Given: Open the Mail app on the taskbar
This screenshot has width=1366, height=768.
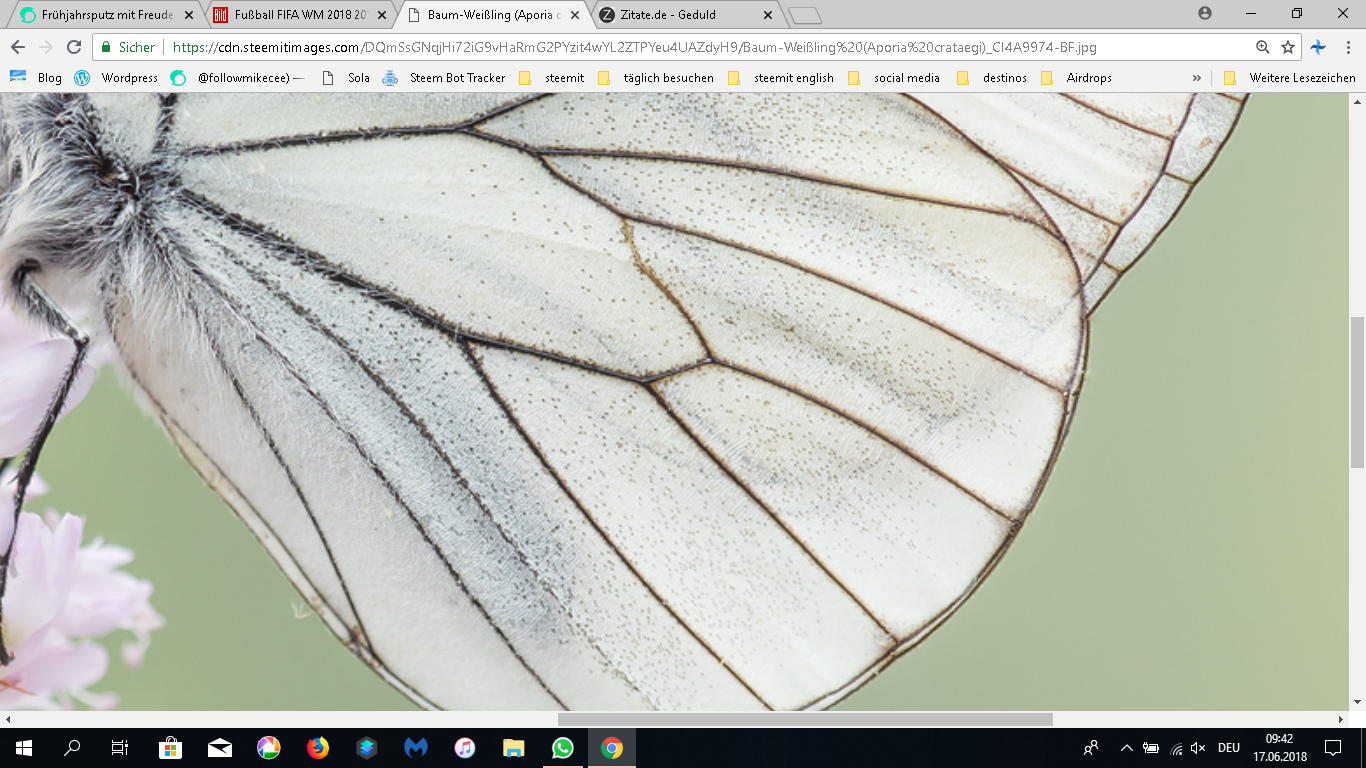Looking at the screenshot, I should [x=219, y=748].
